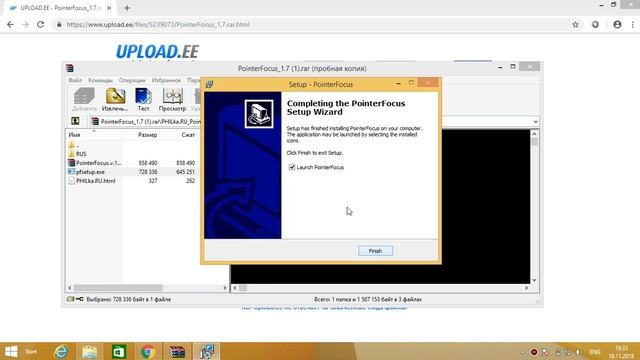Click the UPLOAD.EE site logo

157,52
